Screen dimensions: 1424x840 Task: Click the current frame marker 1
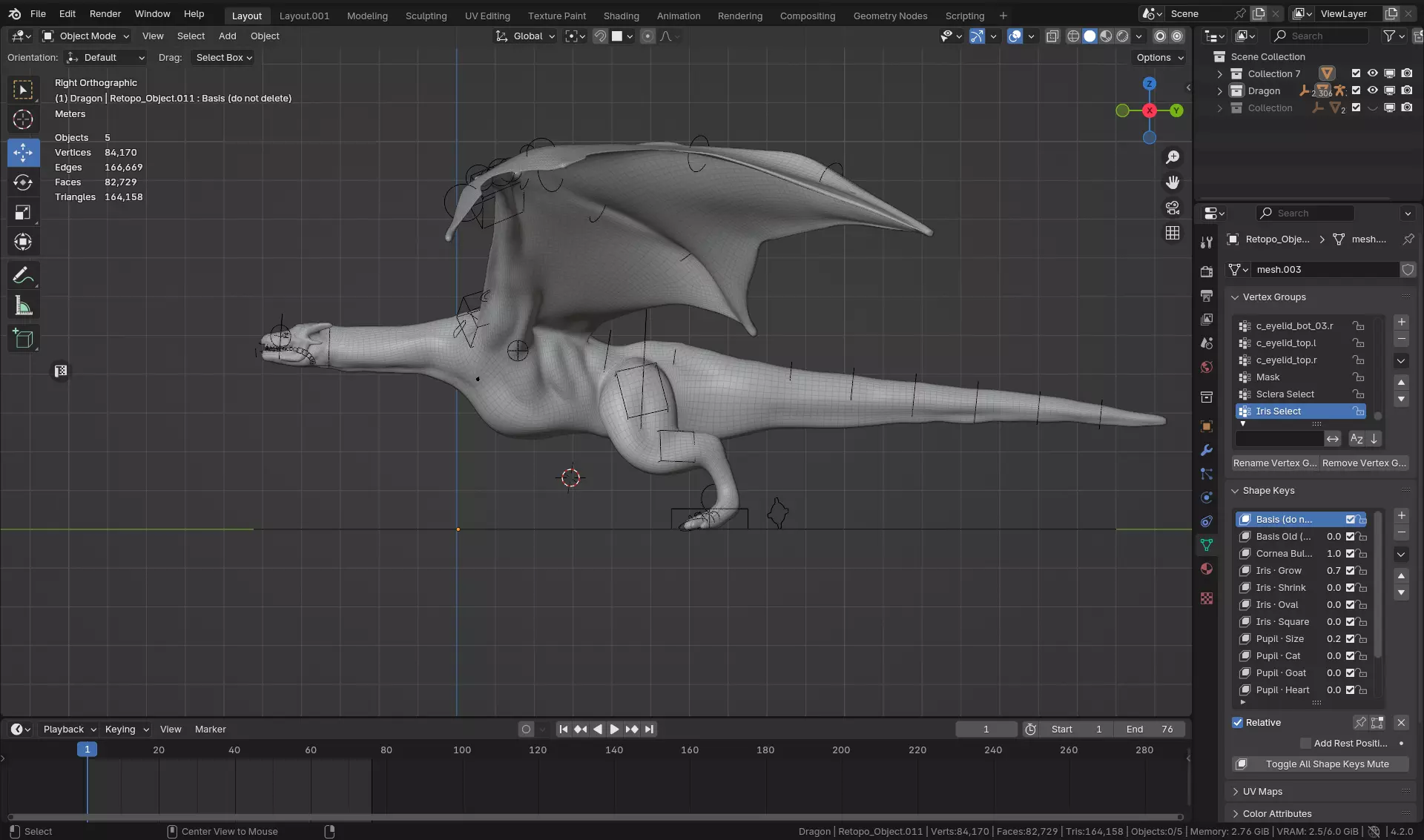(x=87, y=750)
